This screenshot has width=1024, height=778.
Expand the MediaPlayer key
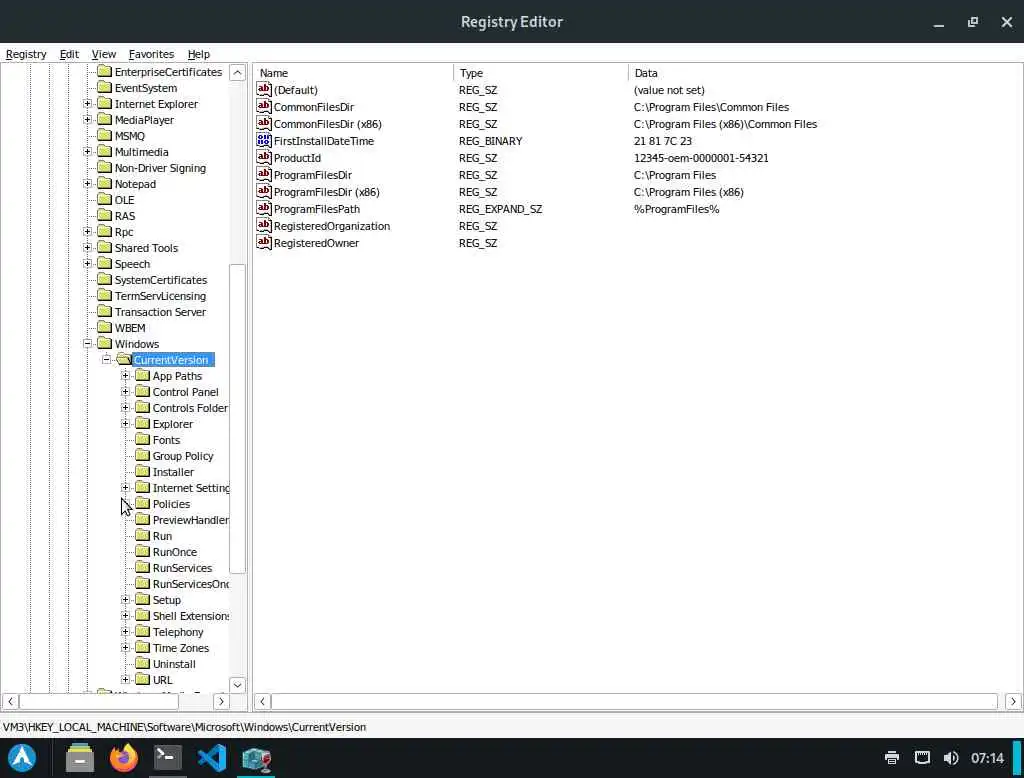tap(88, 120)
